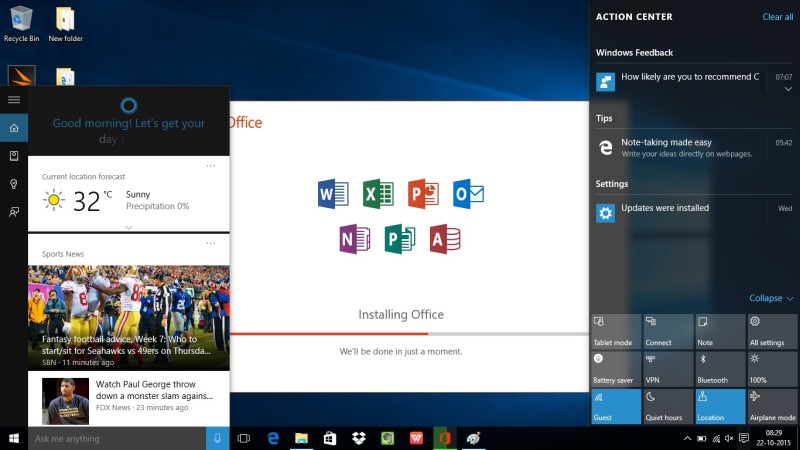This screenshot has height=450, width=800.
Task: Open the Start menu
Action: (x=14, y=438)
